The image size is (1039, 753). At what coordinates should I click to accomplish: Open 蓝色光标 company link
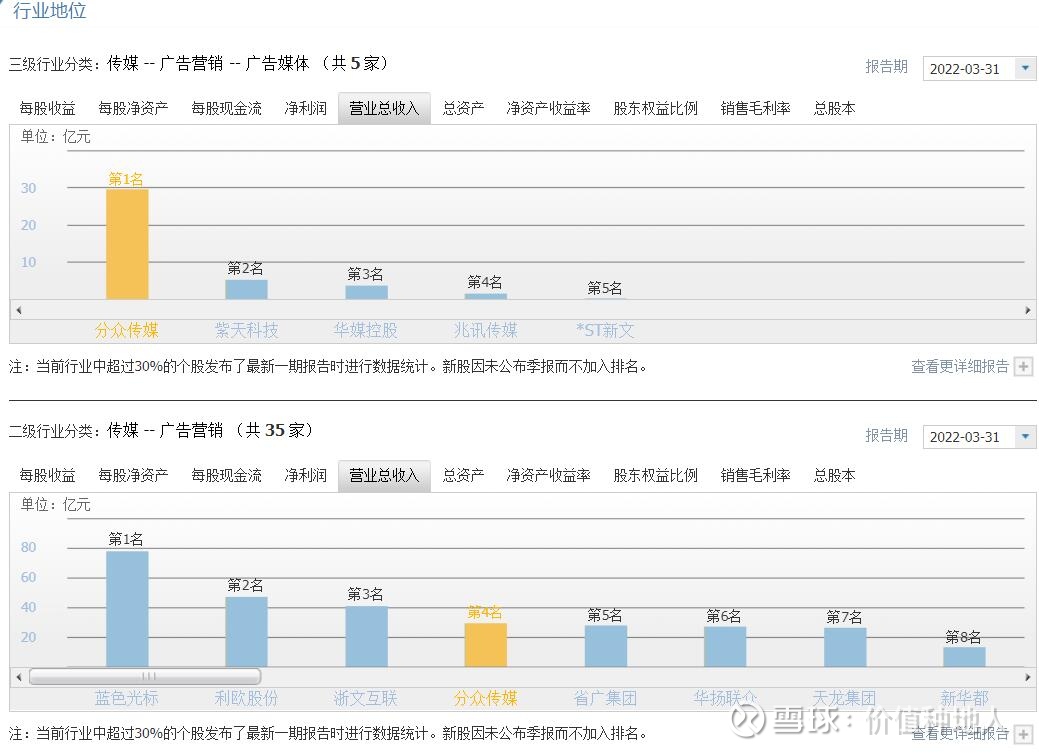click(127, 697)
